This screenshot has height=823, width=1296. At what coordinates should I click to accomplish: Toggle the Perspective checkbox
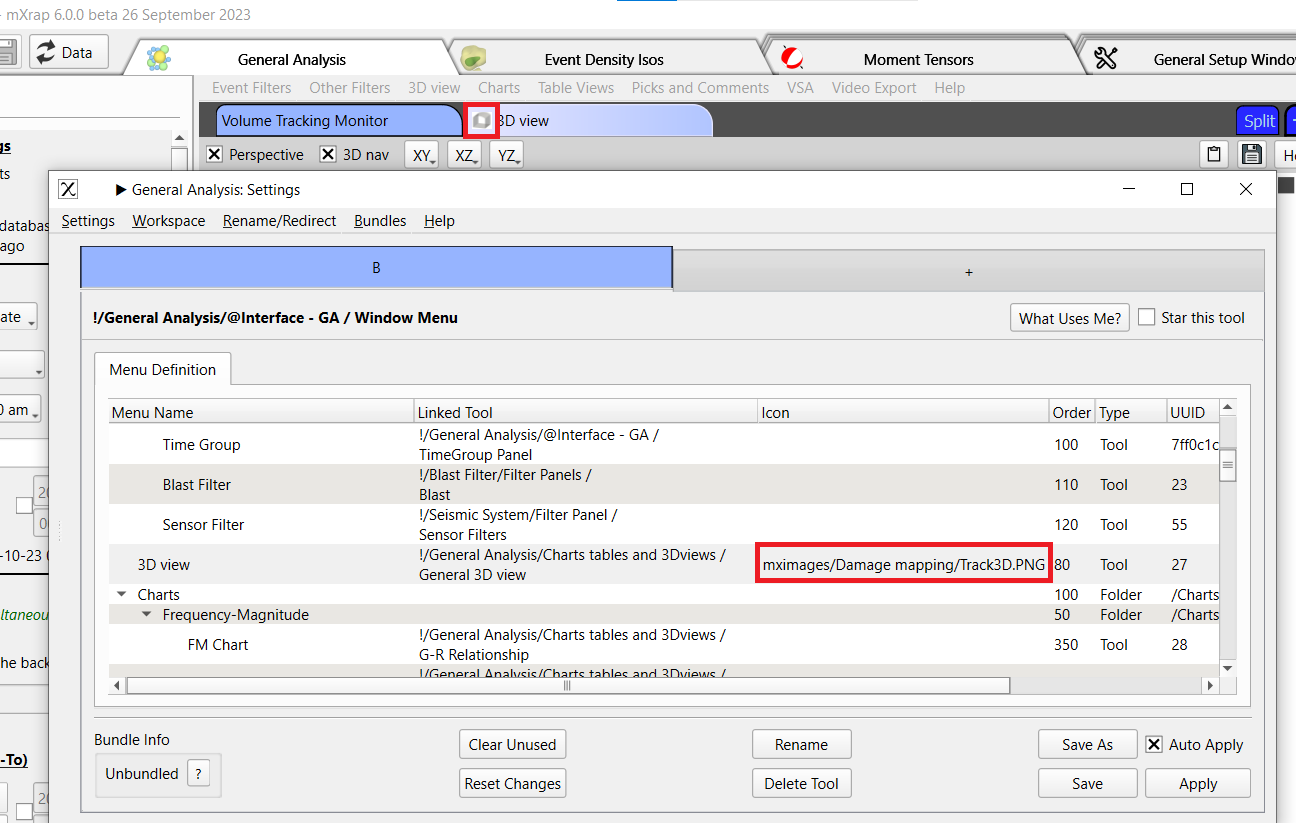pyautogui.click(x=214, y=155)
